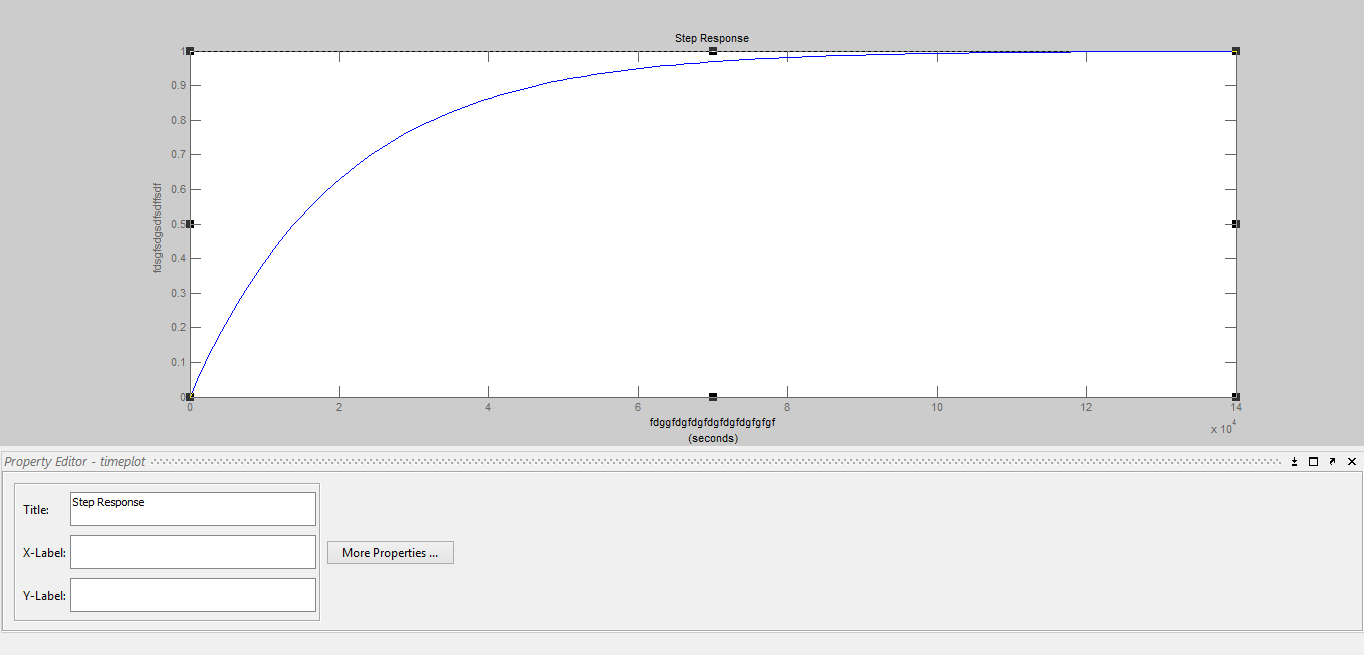Click the left-middle axes selection handle
The height and width of the screenshot is (655, 1364).
pyautogui.click(x=190, y=224)
